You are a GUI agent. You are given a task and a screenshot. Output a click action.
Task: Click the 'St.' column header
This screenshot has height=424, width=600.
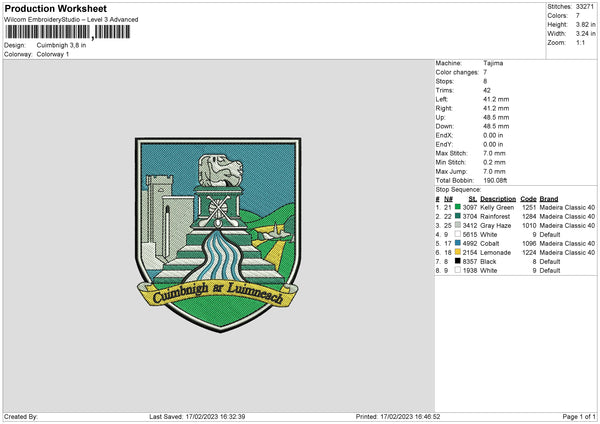[473, 199]
